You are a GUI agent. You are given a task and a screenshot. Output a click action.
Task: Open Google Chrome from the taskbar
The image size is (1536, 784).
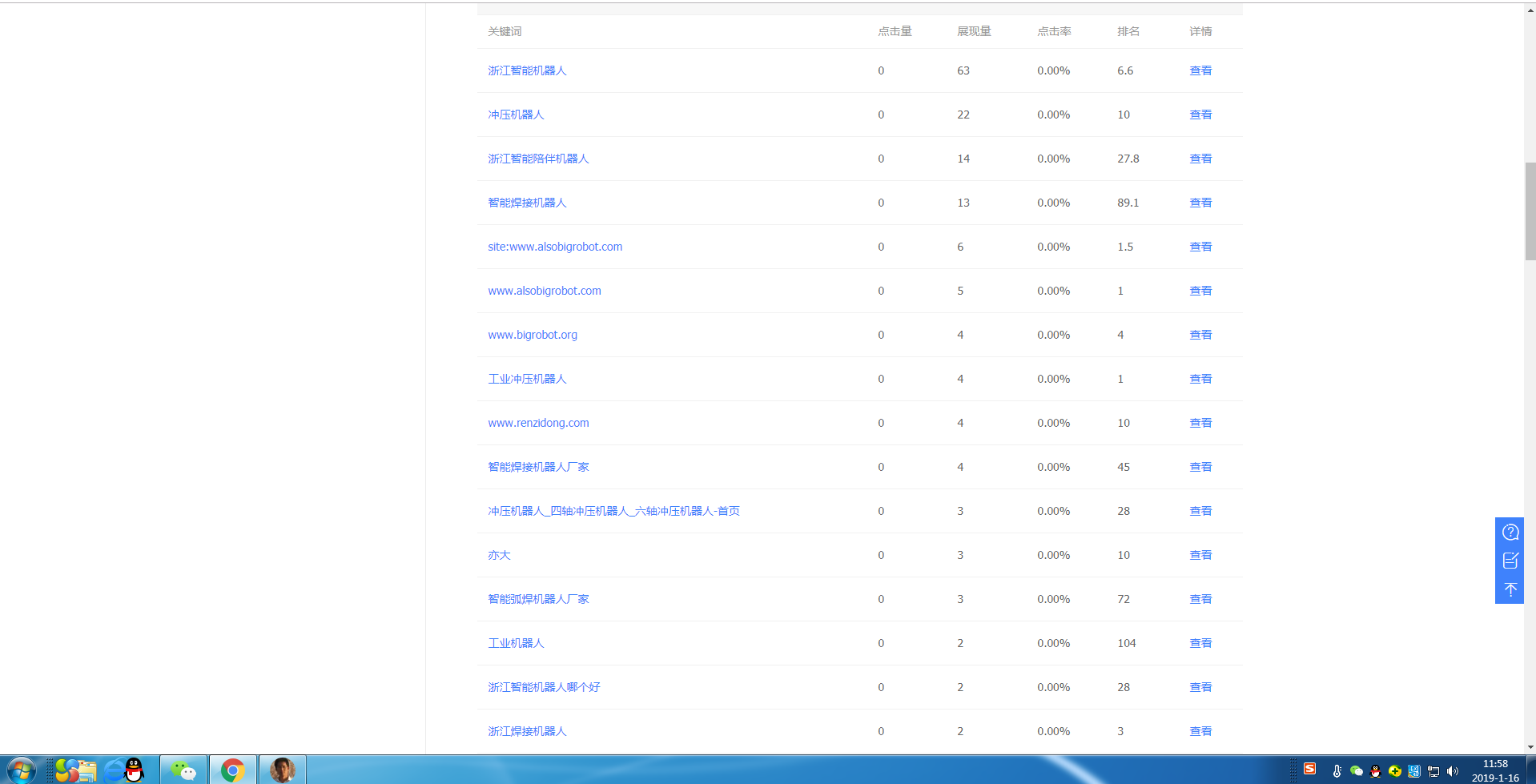[x=233, y=770]
